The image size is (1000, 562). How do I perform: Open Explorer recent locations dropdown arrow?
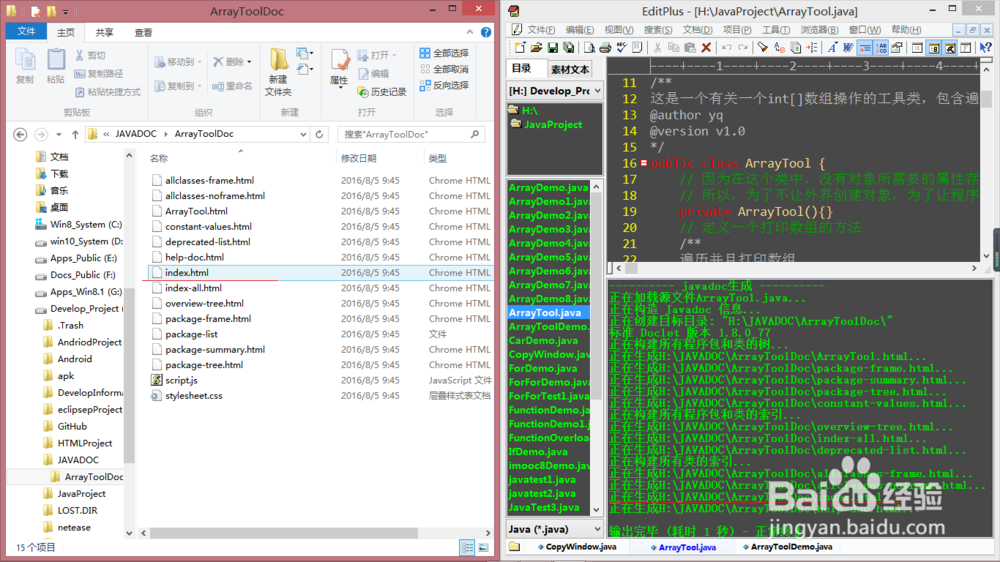tap(59, 135)
